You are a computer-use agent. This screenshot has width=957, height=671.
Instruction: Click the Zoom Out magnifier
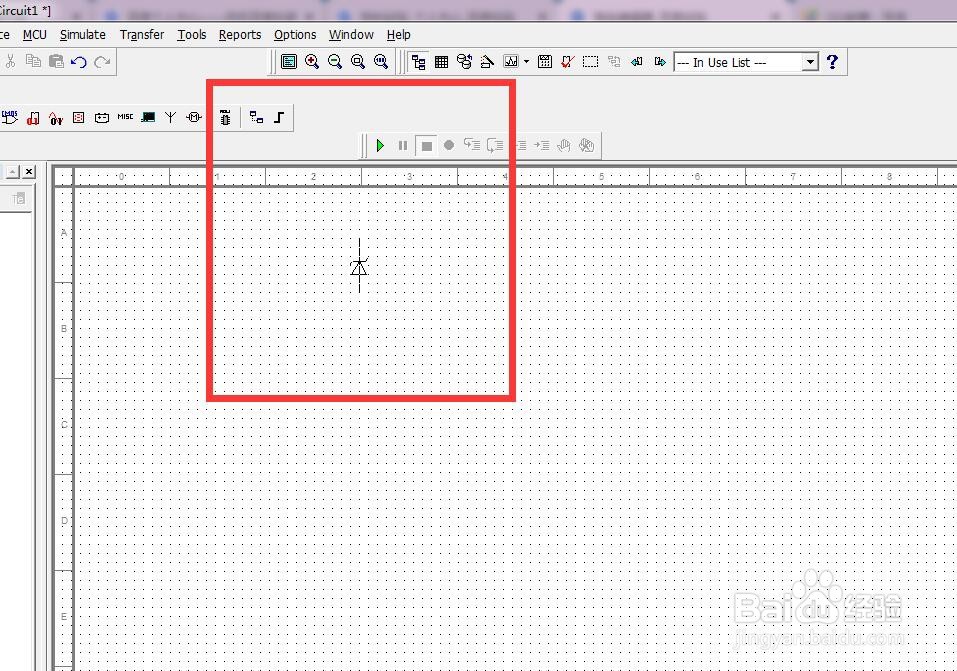coord(334,62)
